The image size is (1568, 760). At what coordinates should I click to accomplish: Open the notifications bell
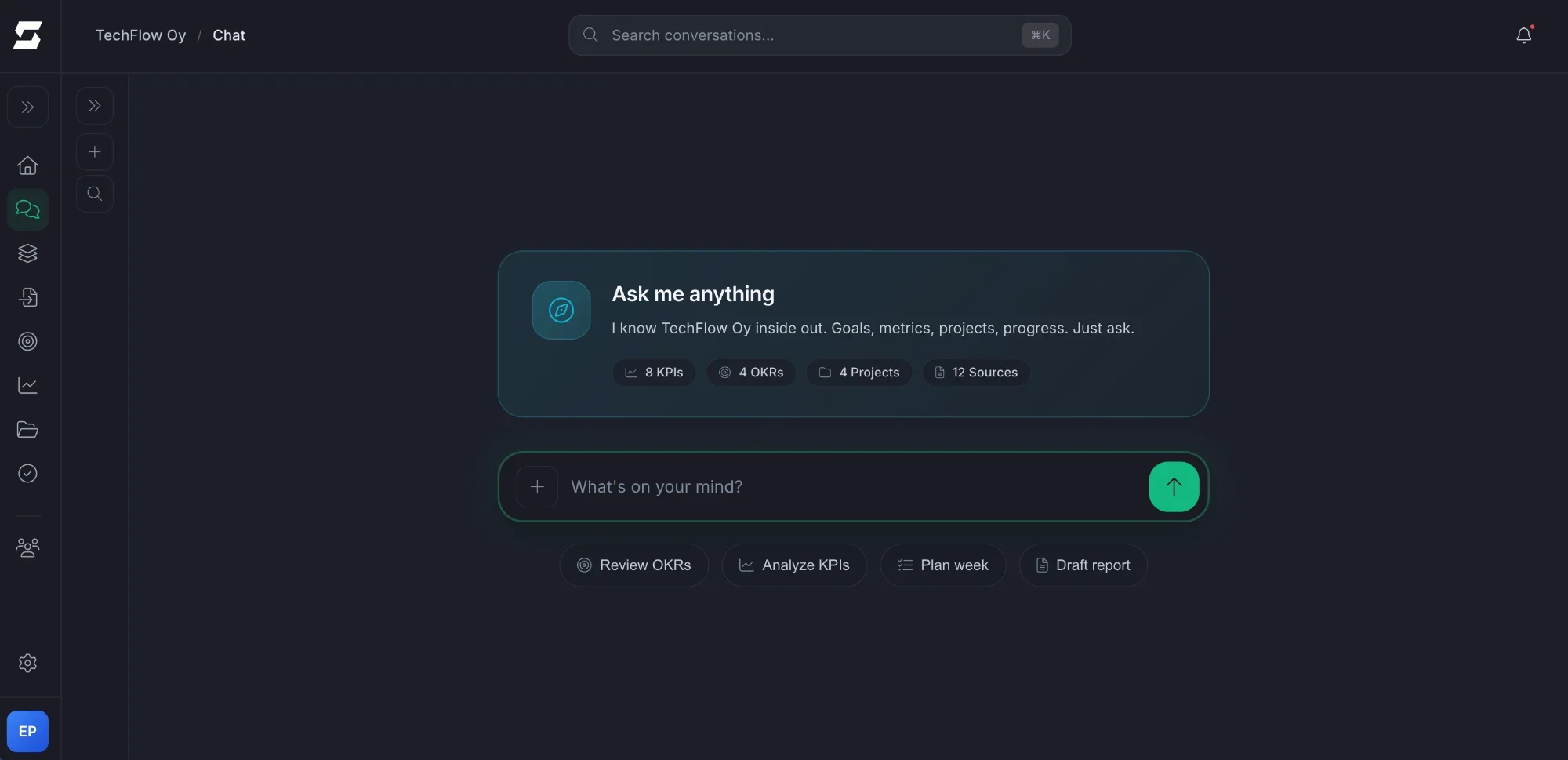tap(1524, 35)
